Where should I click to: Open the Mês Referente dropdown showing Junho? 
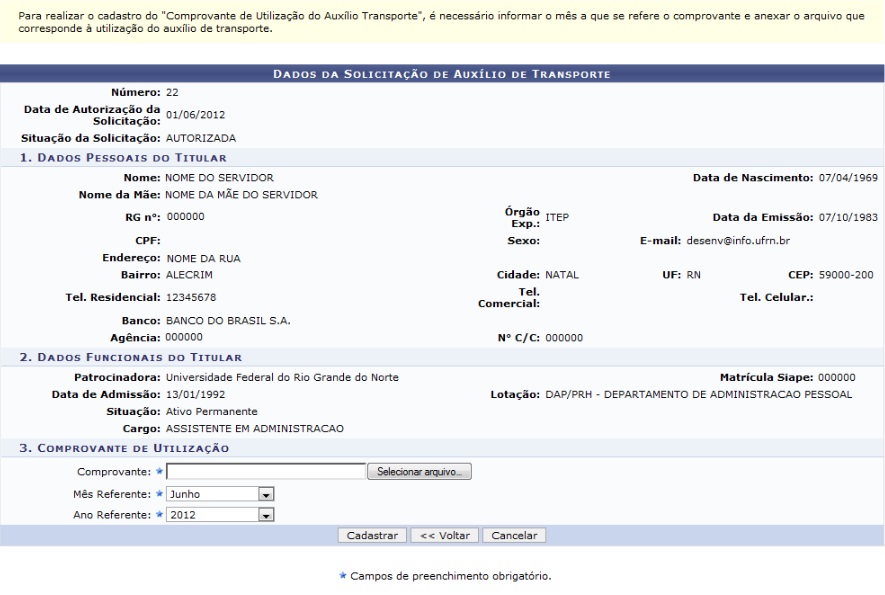(x=220, y=493)
